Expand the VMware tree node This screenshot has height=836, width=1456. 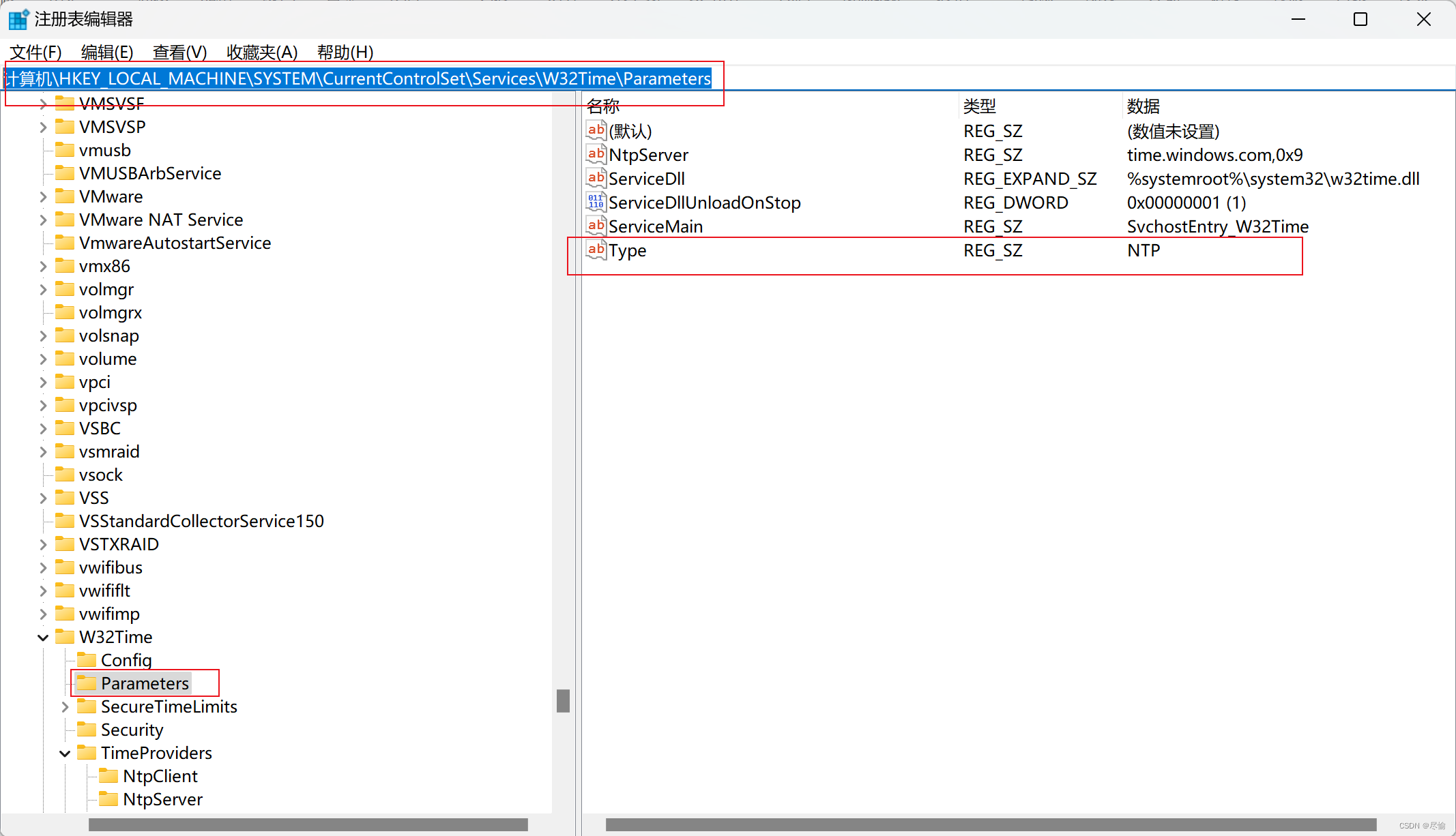pos(43,197)
